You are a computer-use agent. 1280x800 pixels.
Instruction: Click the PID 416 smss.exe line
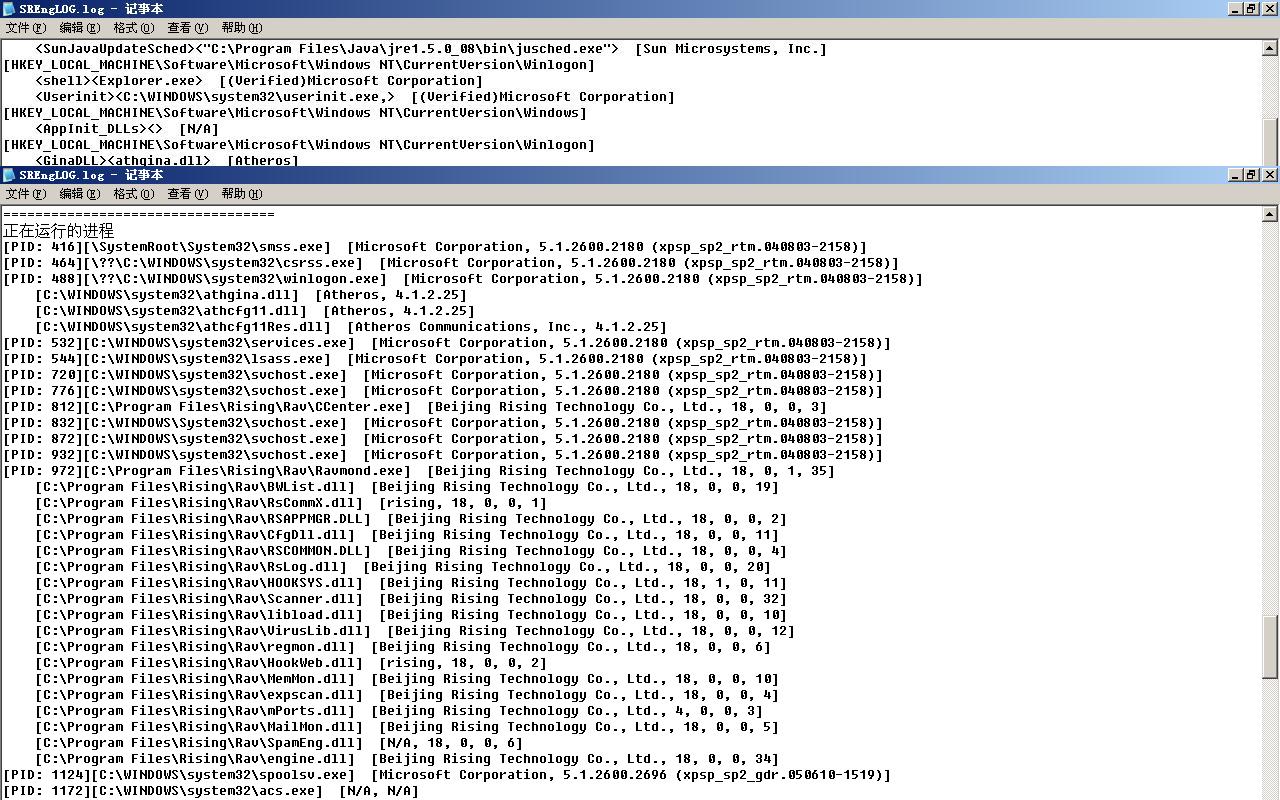[435, 247]
